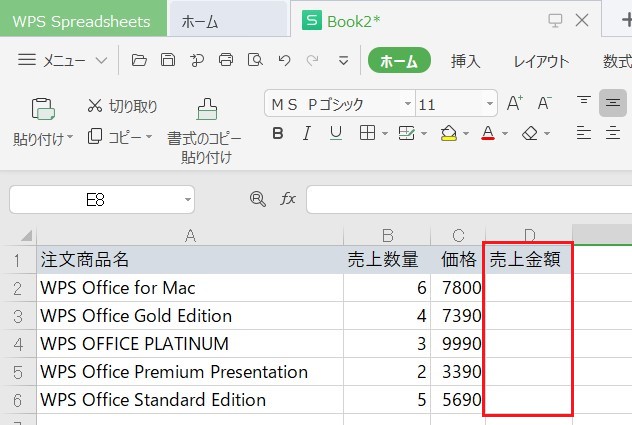The image size is (632, 425).
Task: Click the WPS Spreadsheets title tab
Action: pyautogui.click(x=82, y=20)
